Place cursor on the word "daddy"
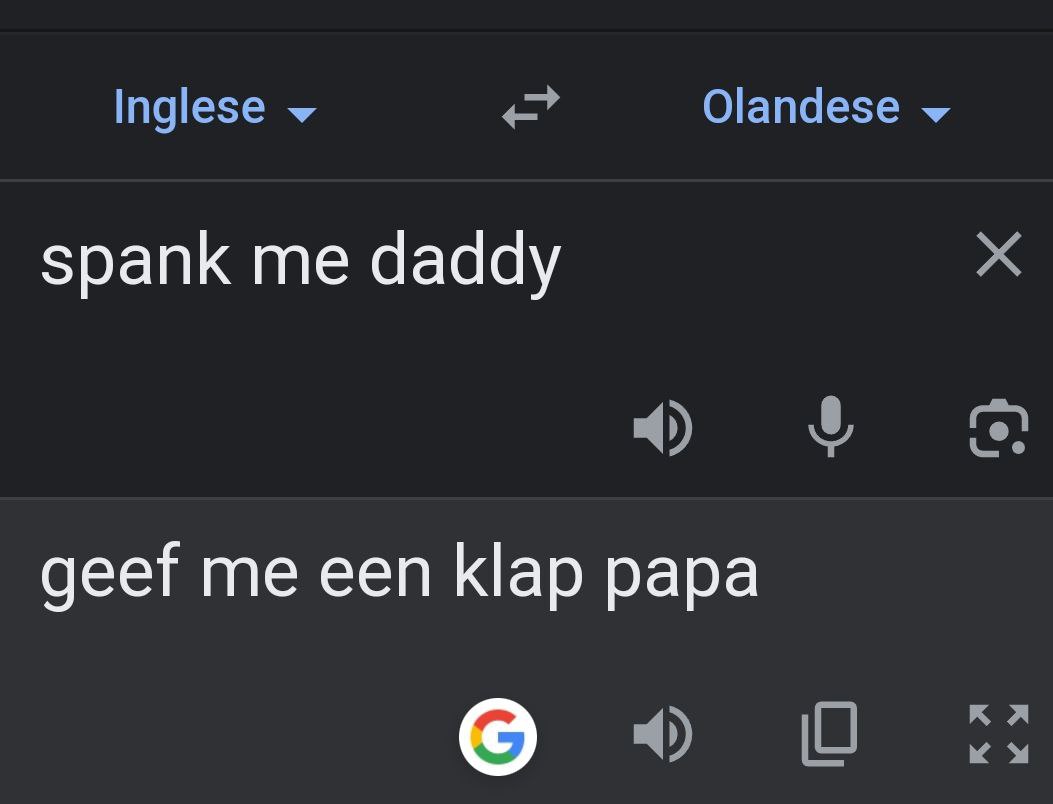Screen dimensions: 1053x804 click(x=465, y=262)
